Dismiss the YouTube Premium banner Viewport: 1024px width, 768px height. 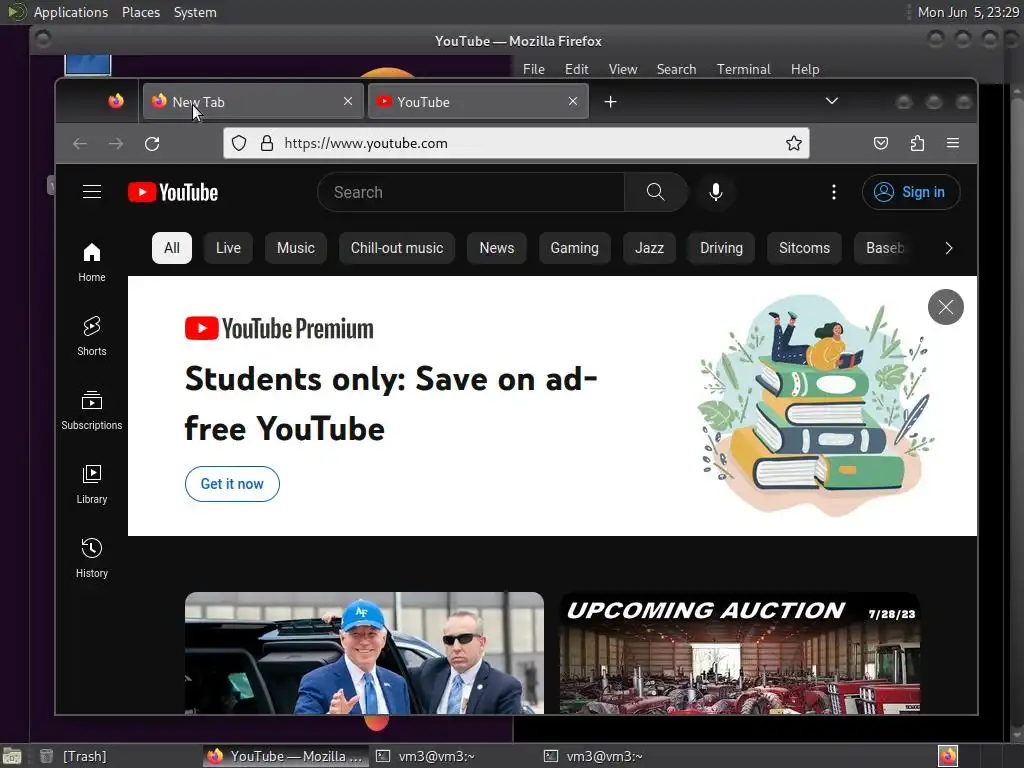pos(946,307)
